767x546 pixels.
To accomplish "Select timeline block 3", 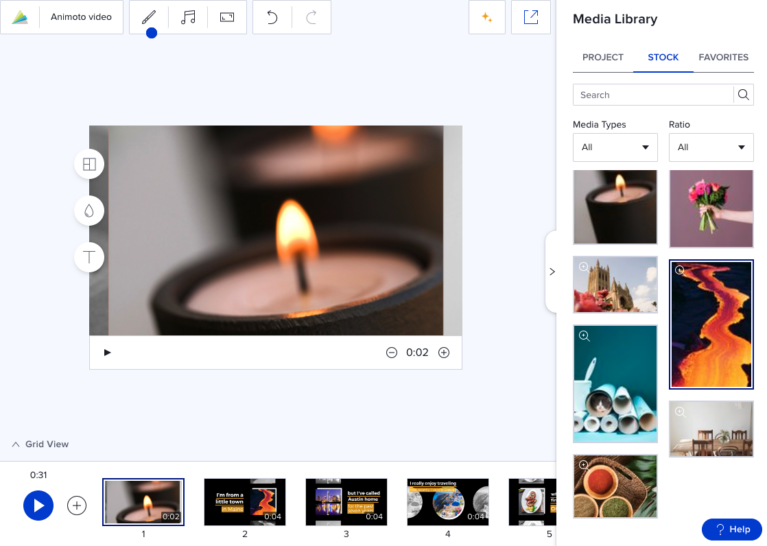I will point(346,502).
